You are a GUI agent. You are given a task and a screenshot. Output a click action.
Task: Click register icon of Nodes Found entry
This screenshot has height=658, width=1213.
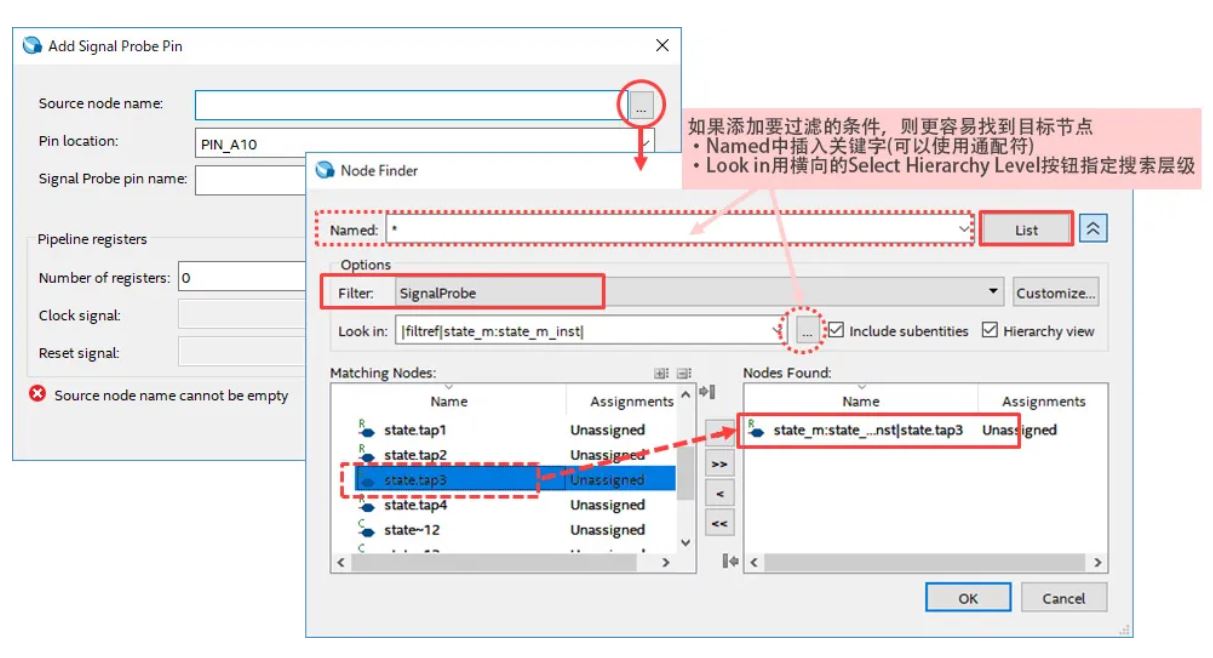click(757, 430)
